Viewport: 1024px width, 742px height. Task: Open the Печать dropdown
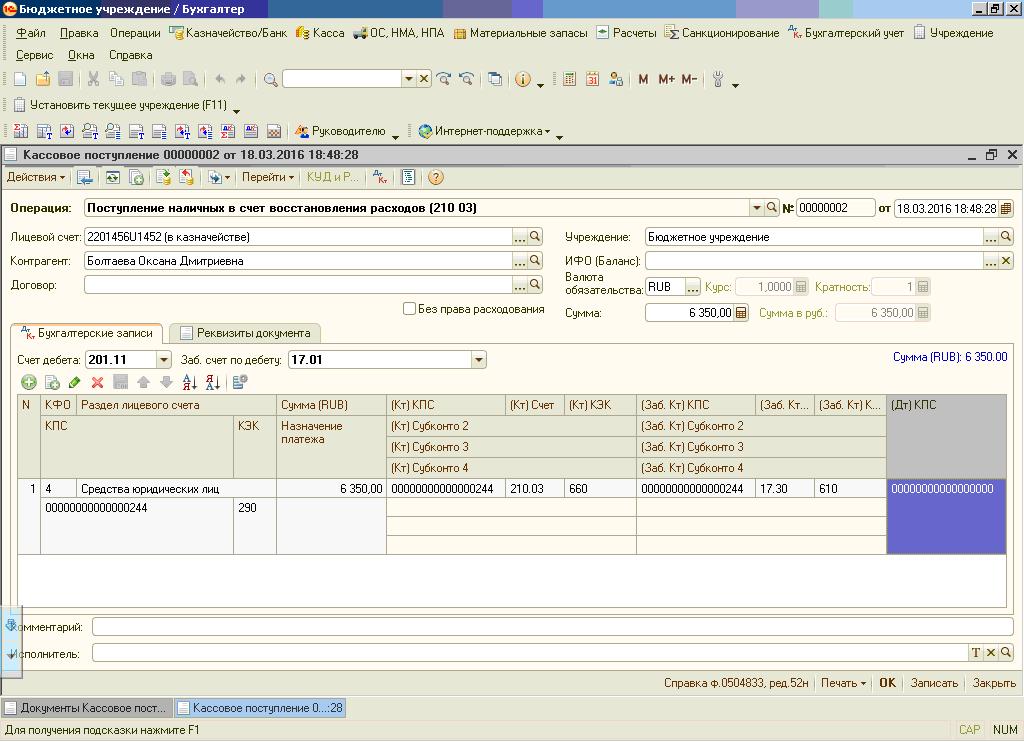[843, 683]
